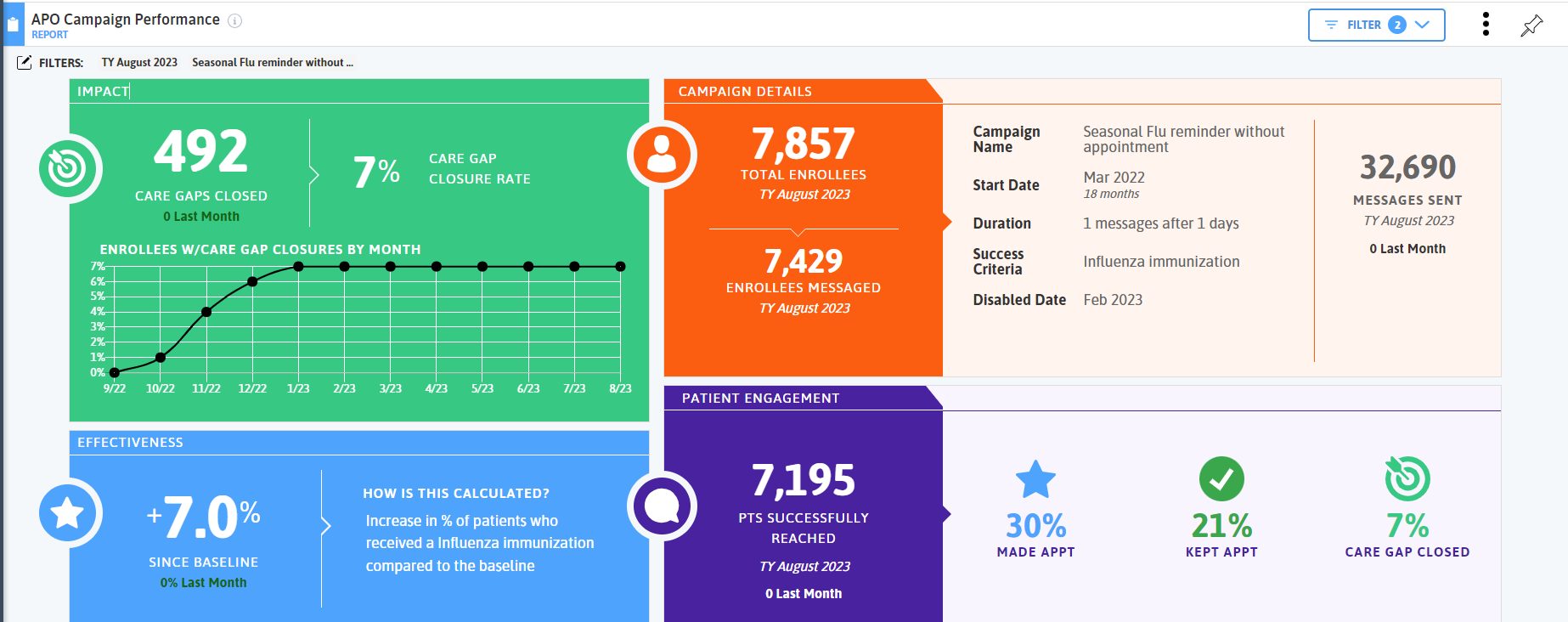Click the 7,429 enrollees messaged value

[x=803, y=261]
